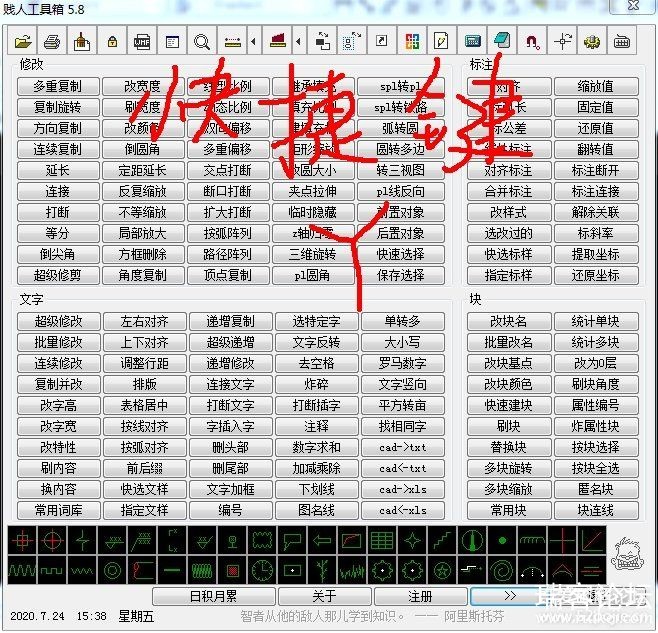The width and height of the screenshot is (658, 633).
Task: Click the keyboard icon in toolbar
Action: pos(621,41)
